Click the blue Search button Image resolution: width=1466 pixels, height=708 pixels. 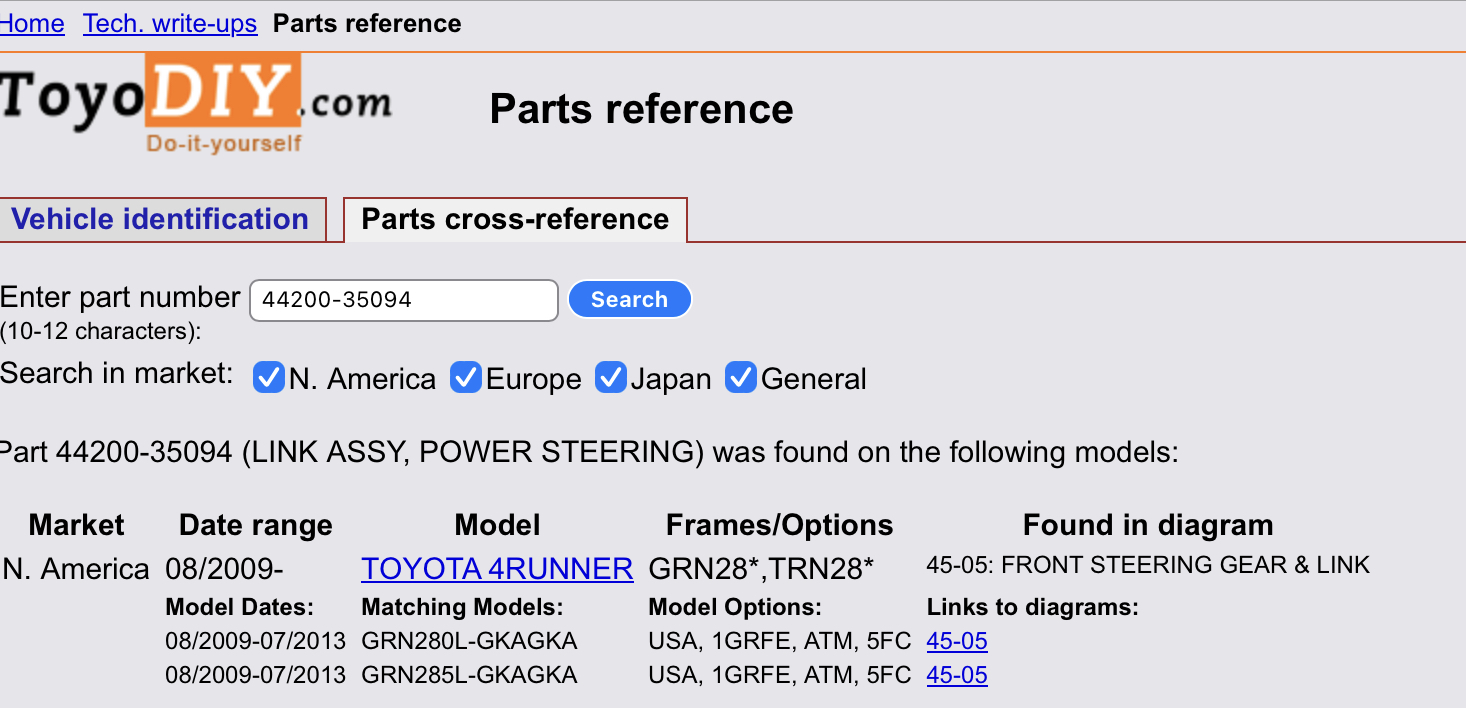pos(629,299)
